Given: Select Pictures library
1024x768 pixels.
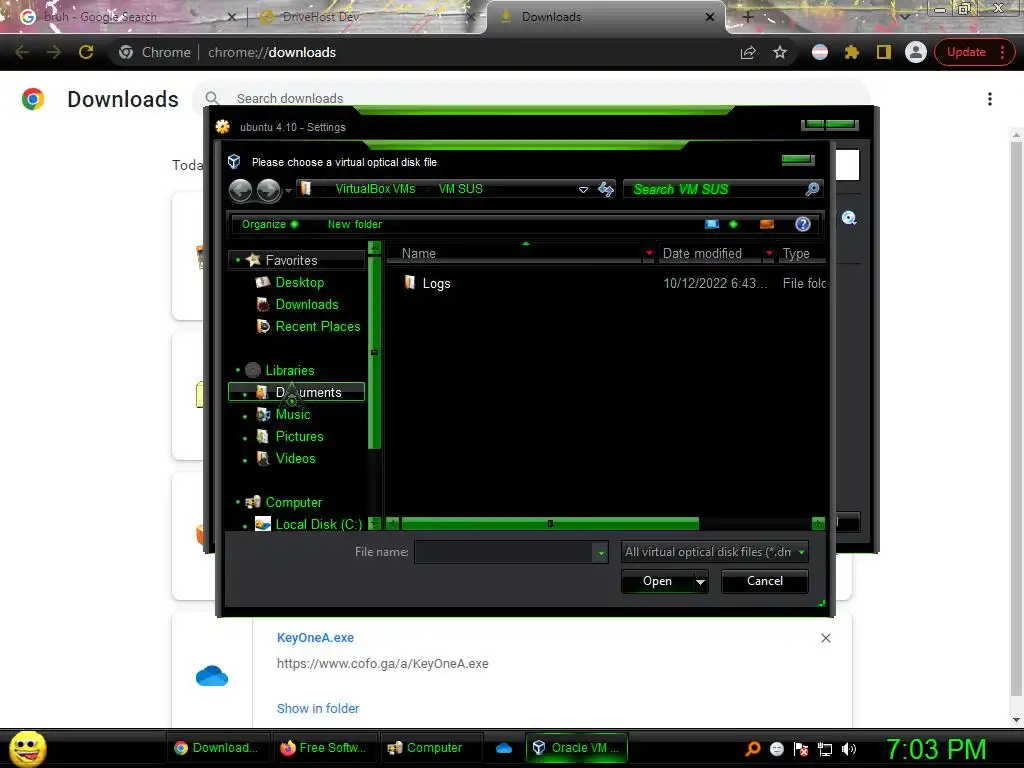Looking at the screenshot, I should (x=298, y=436).
